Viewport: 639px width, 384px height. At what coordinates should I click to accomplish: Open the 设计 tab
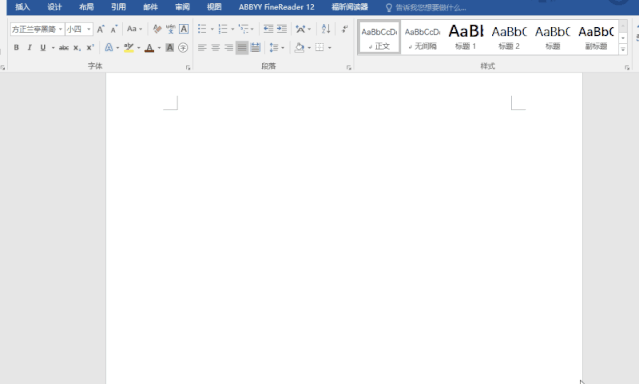54,7
